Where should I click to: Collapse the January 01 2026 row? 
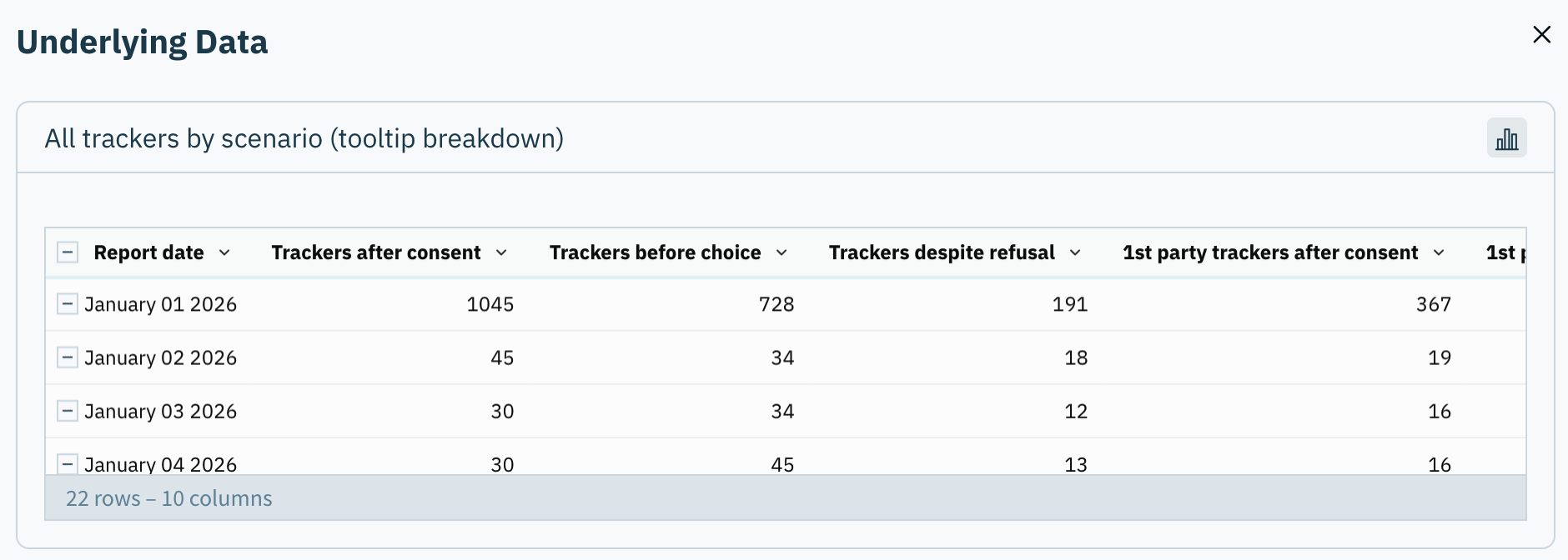pos(68,304)
